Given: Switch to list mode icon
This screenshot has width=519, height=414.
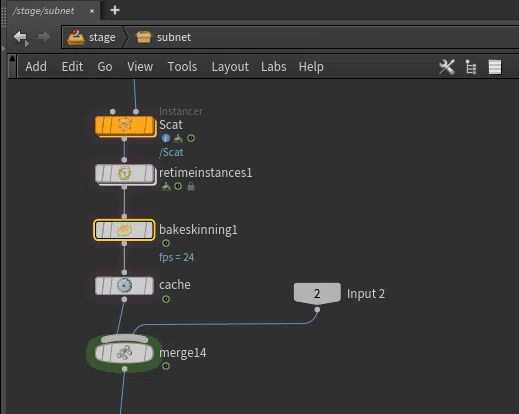Looking at the screenshot, I should pyautogui.click(x=495, y=67).
